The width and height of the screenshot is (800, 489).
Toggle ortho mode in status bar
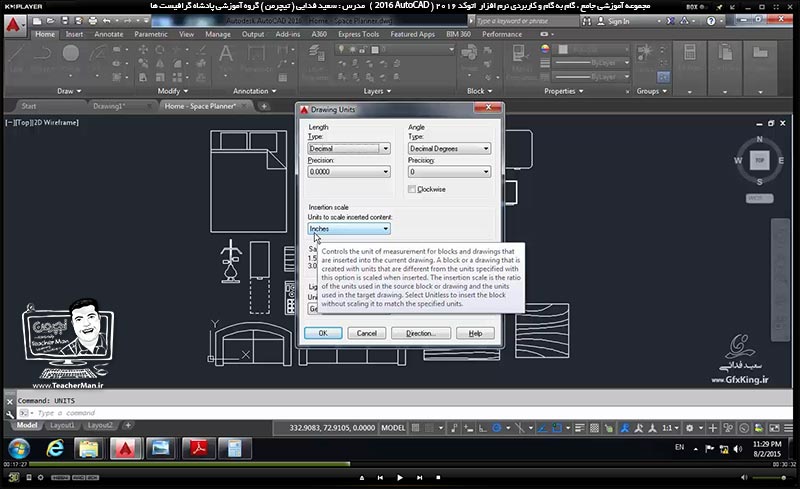pos(482,428)
